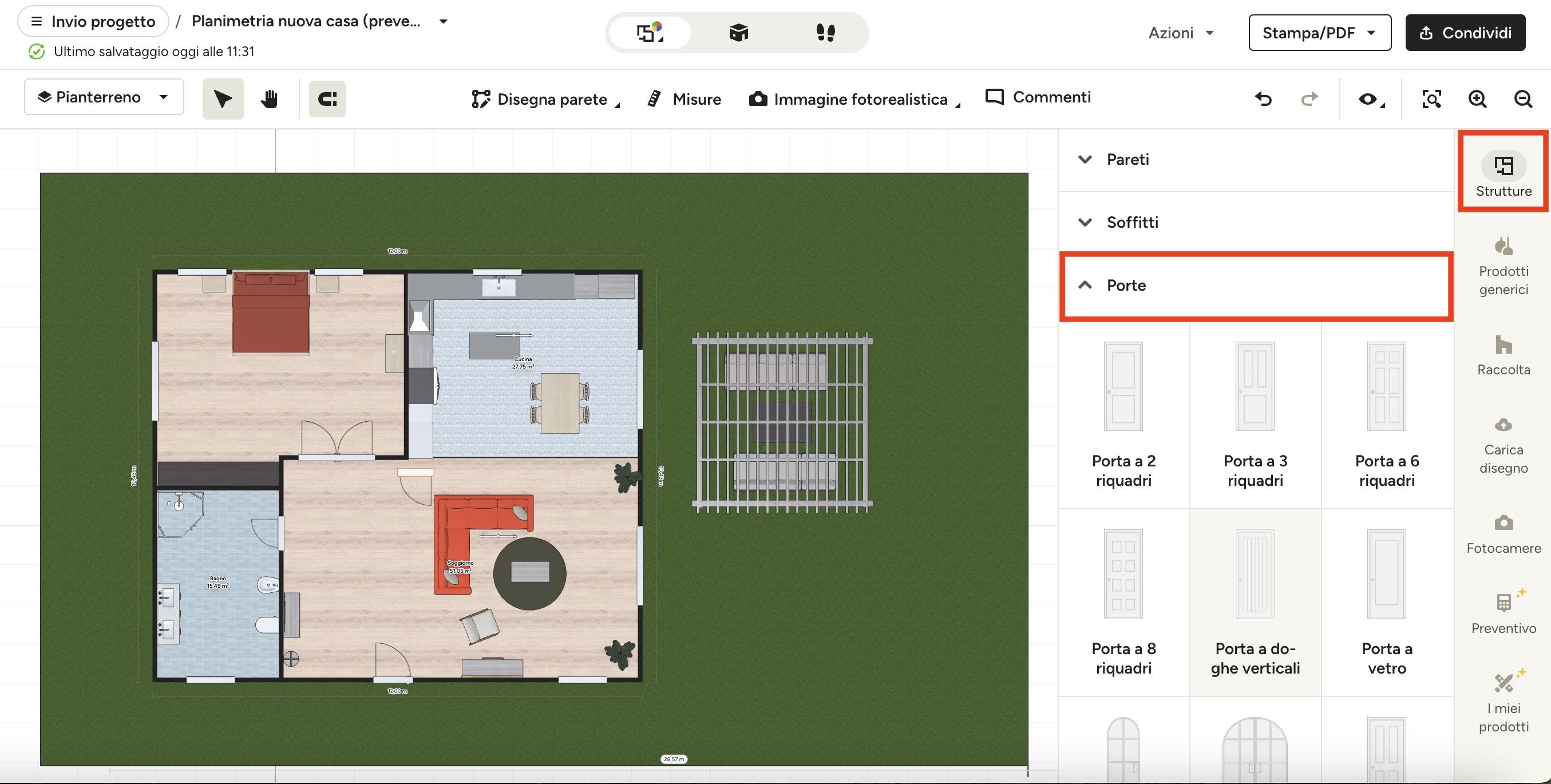Image resolution: width=1551 pixels, height=784 pixels.
Task: Fit plan to screen icon
Action: [1431, 99]
